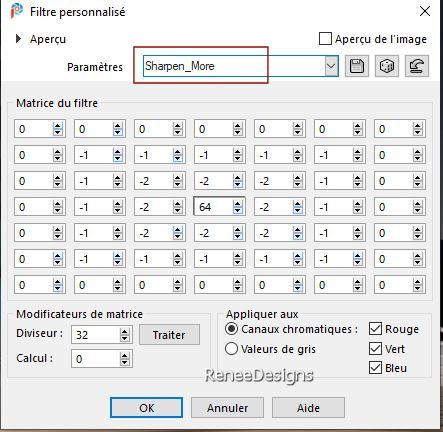Click the Annuler button
The width and height of the screenshot is (443, 432).
[227, 408]
